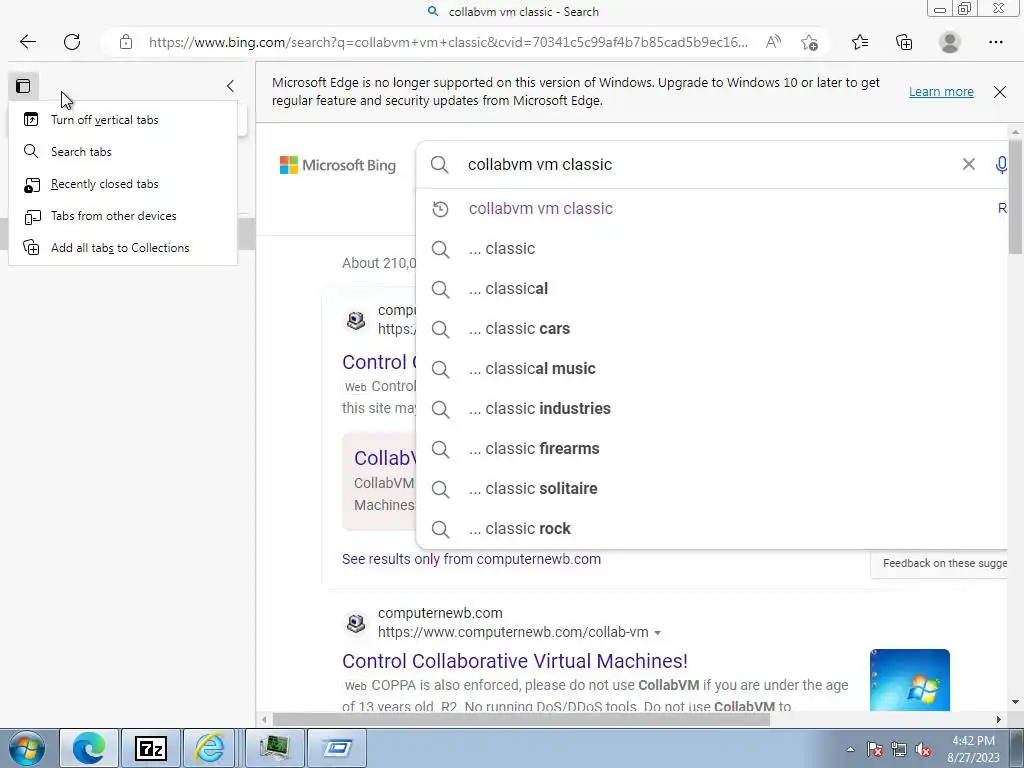Screen dimensions: 1024x768
Task: Click the Microsoft Bing logo
Action: pyautogui.click(x=338, y=165)
